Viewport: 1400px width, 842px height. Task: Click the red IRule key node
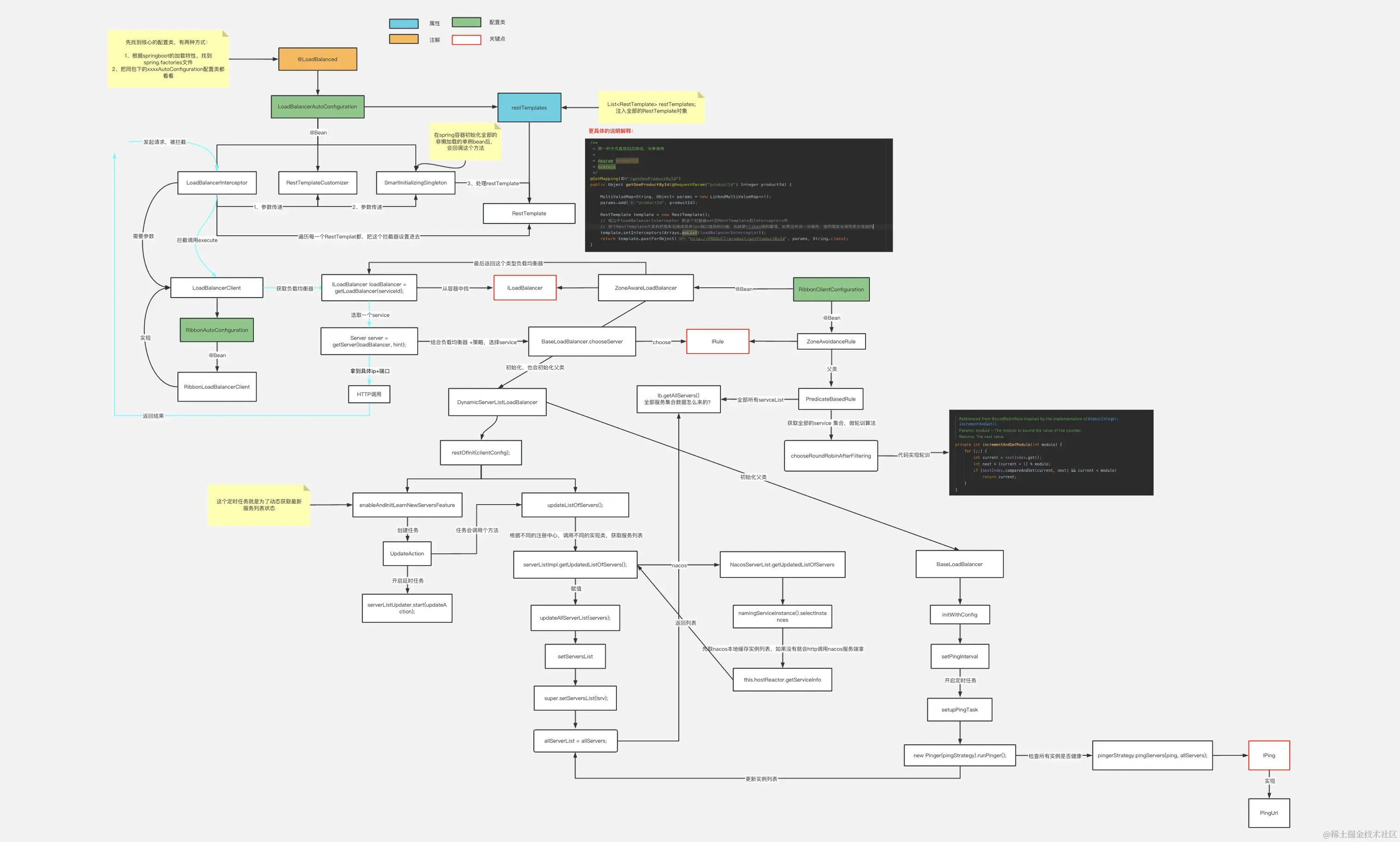(717, 341)
